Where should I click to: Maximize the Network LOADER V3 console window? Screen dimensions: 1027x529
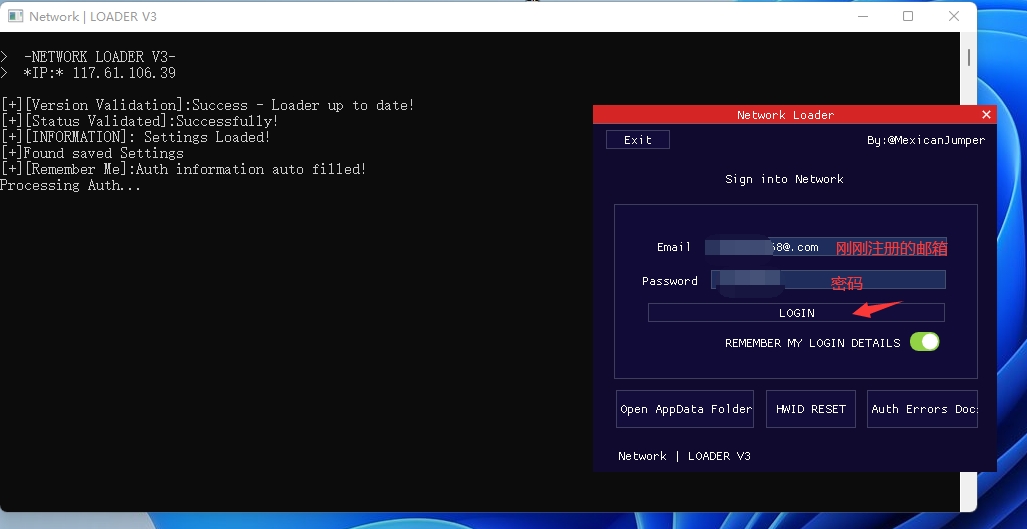908,16
